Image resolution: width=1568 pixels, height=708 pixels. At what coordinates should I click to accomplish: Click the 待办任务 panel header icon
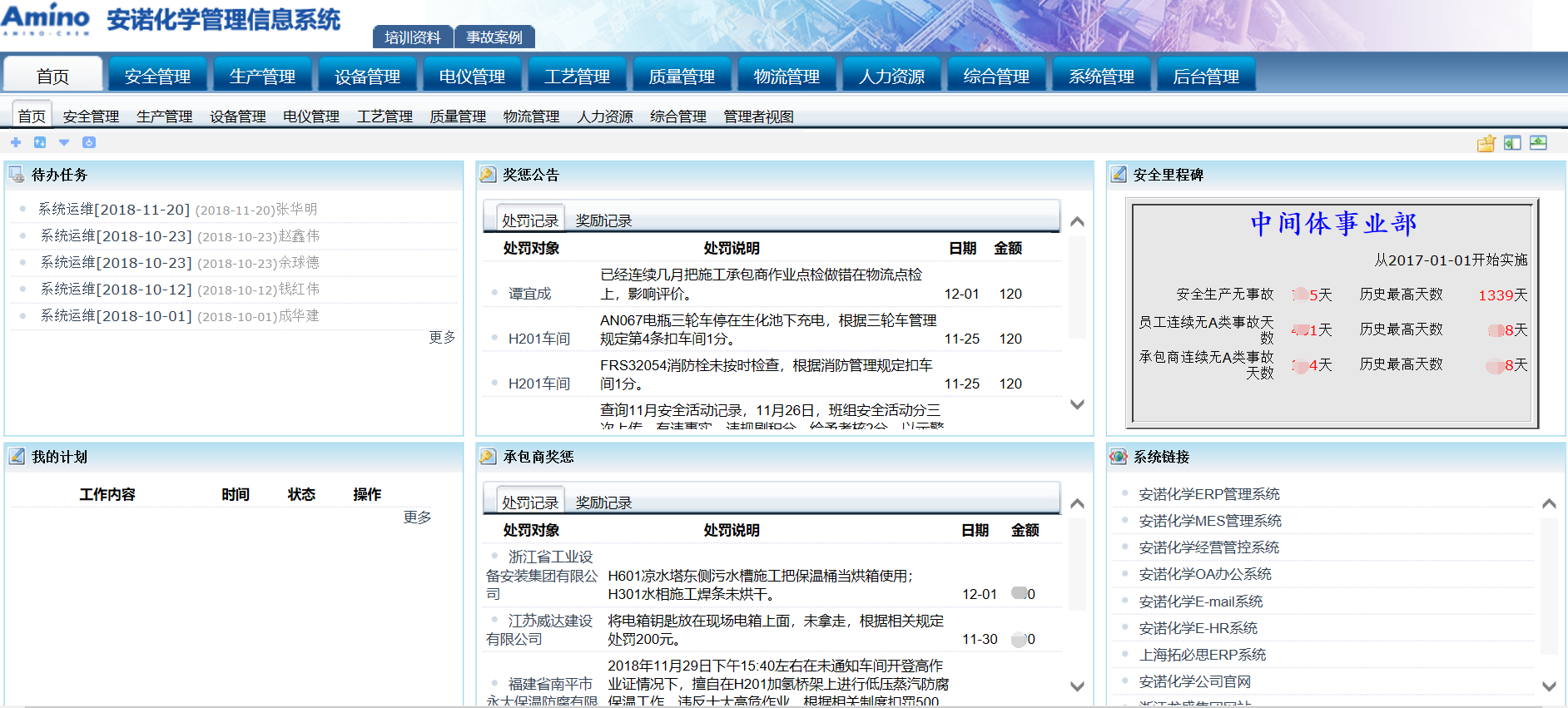(x=17, y=175)
